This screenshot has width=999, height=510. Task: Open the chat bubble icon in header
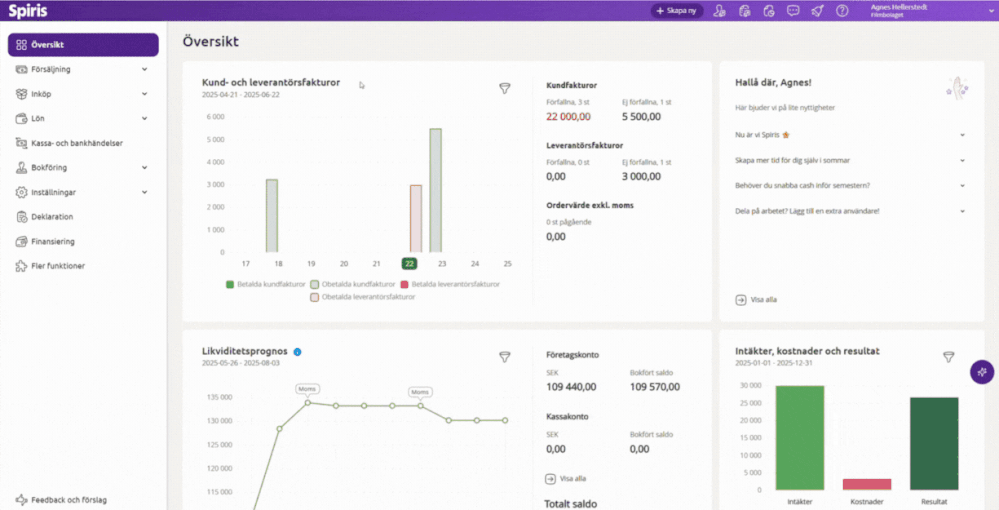pos(793,11)
